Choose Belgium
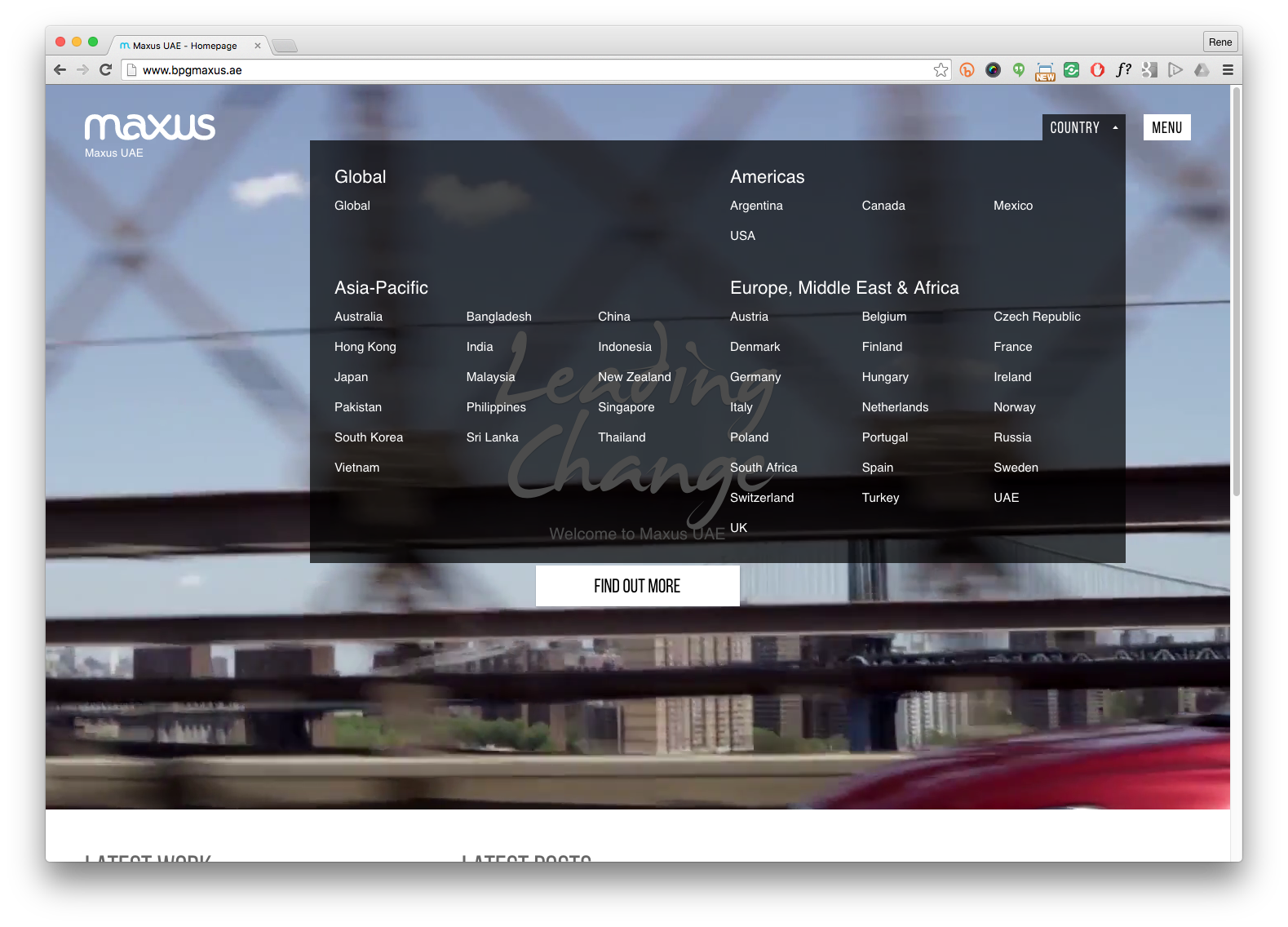 (x=884, y=317)
